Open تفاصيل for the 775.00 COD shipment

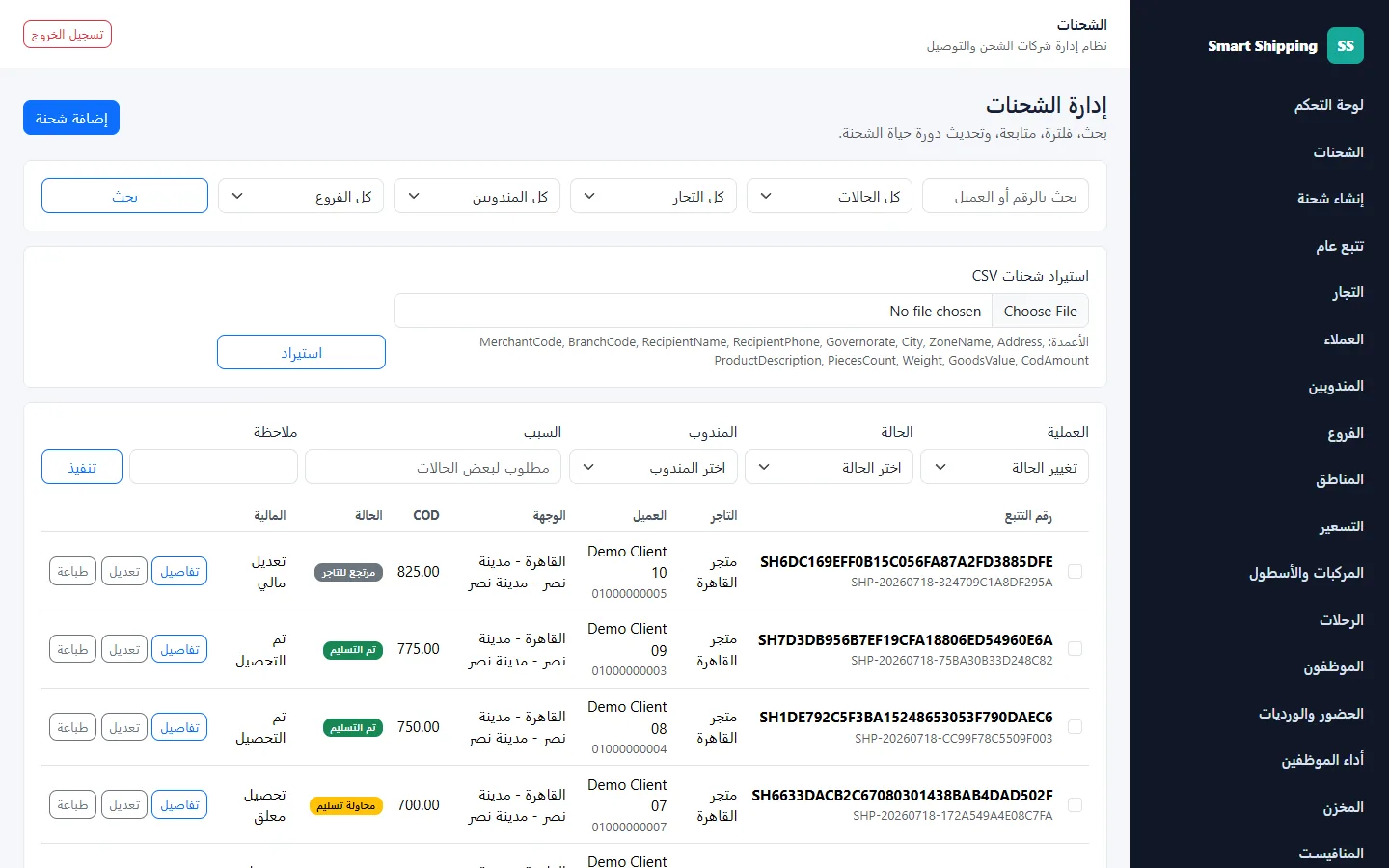click(179, 649)
